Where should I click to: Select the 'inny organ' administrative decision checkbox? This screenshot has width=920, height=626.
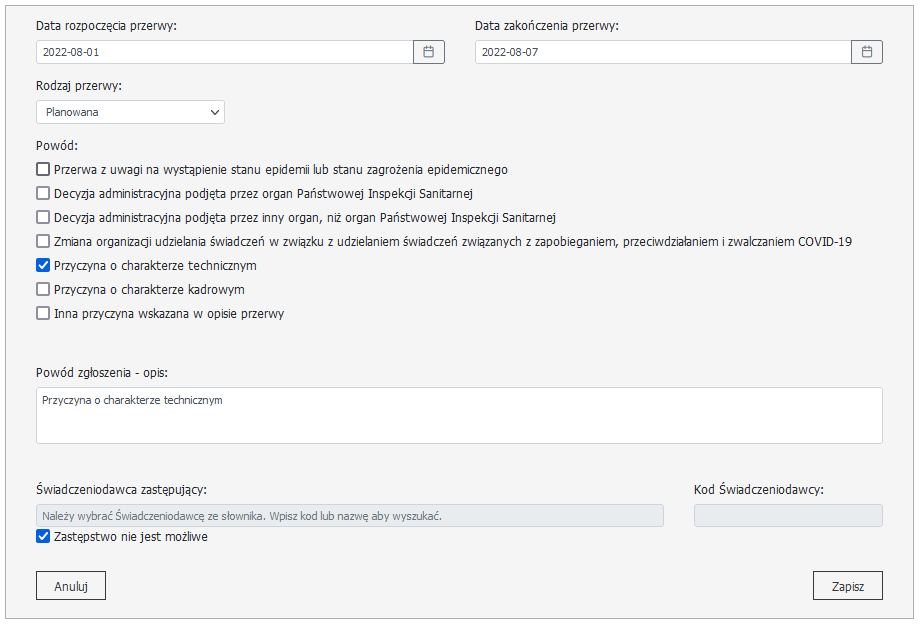coord(43,218)
